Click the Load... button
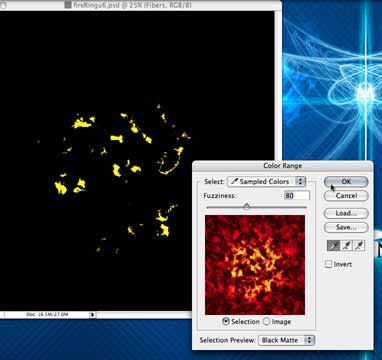382x360 pixels. (346, 213)
